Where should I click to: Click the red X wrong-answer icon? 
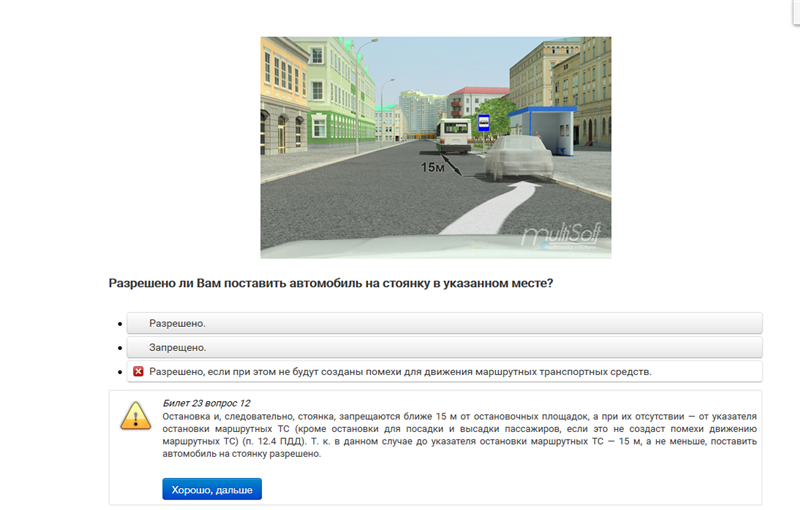(138, 371)
